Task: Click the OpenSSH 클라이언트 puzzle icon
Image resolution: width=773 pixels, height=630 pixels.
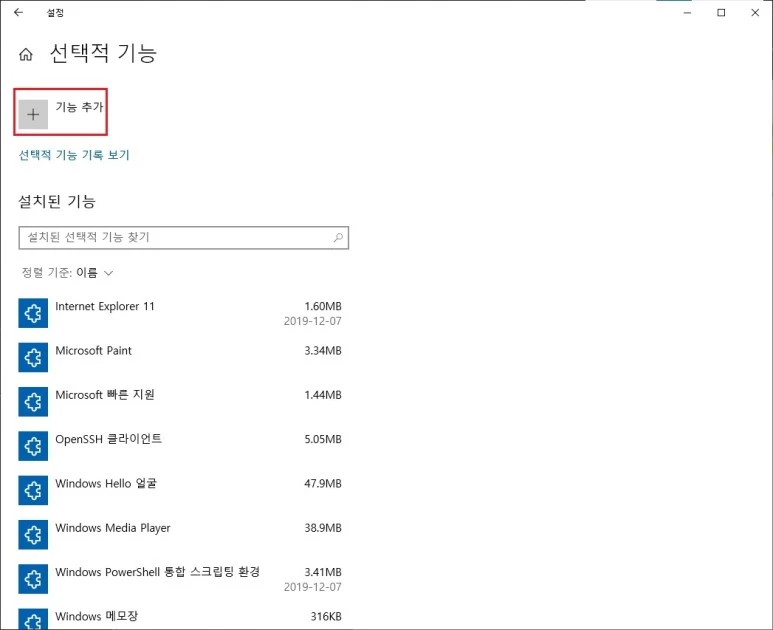Action: 33,446
